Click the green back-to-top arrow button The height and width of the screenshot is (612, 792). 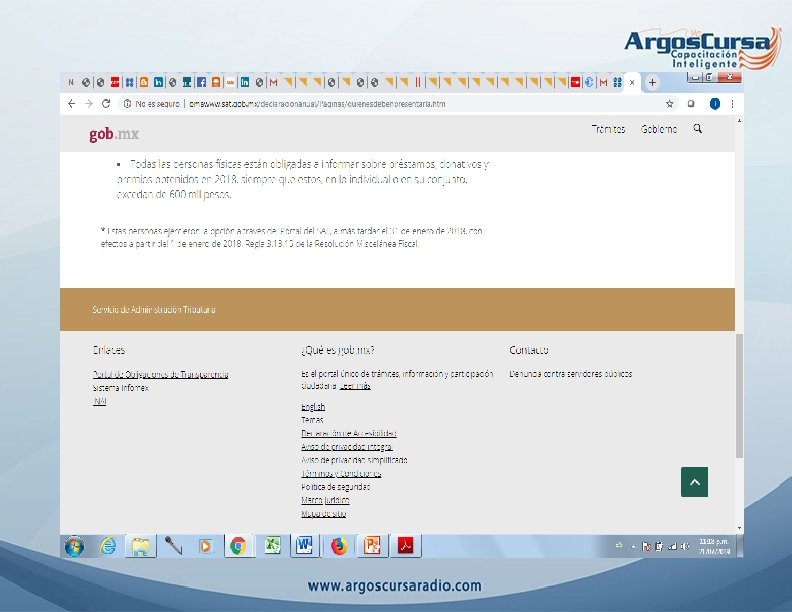click(694, 482)
